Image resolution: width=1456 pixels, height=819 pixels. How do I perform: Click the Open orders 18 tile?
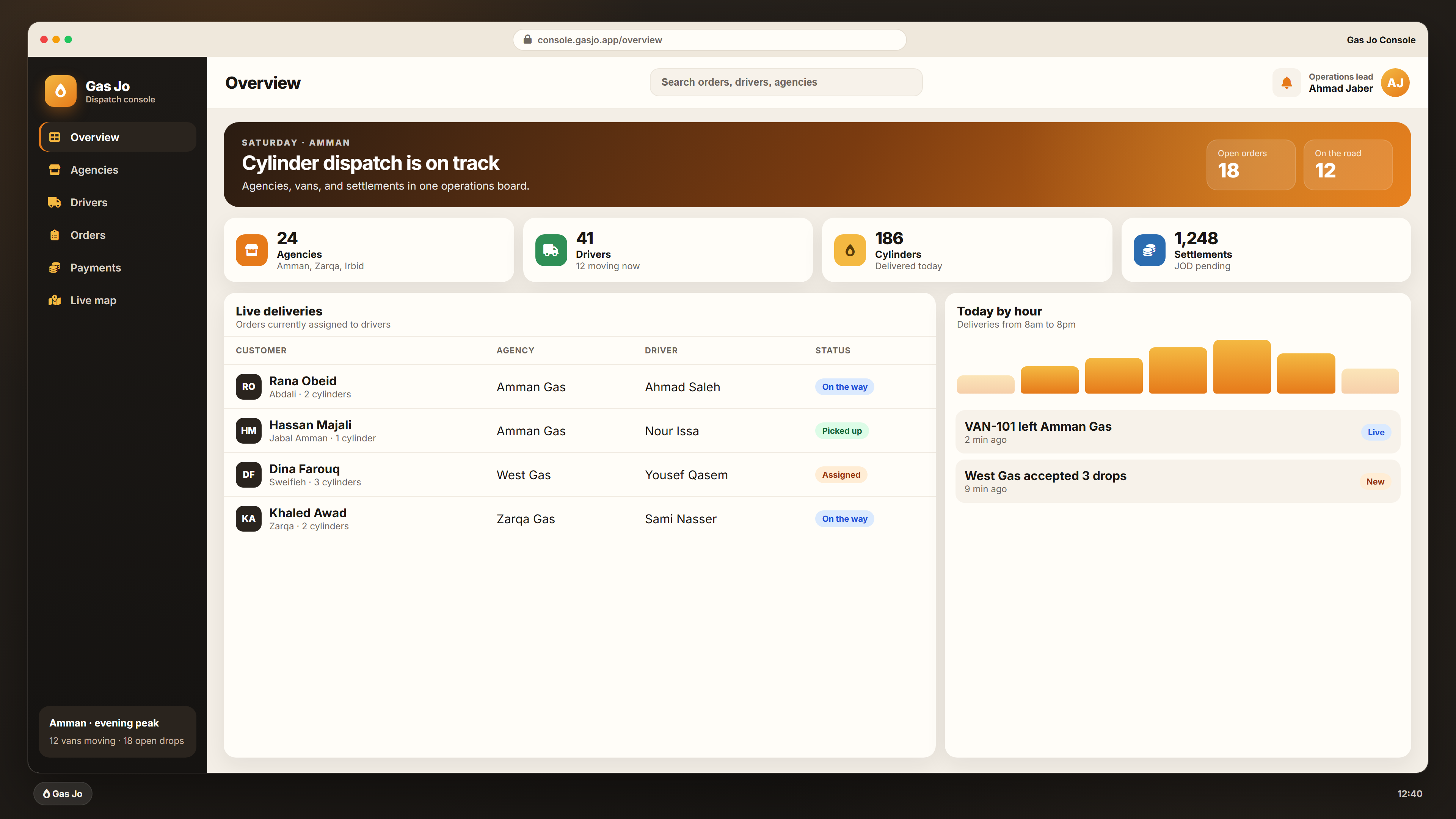coord(1251,165)
